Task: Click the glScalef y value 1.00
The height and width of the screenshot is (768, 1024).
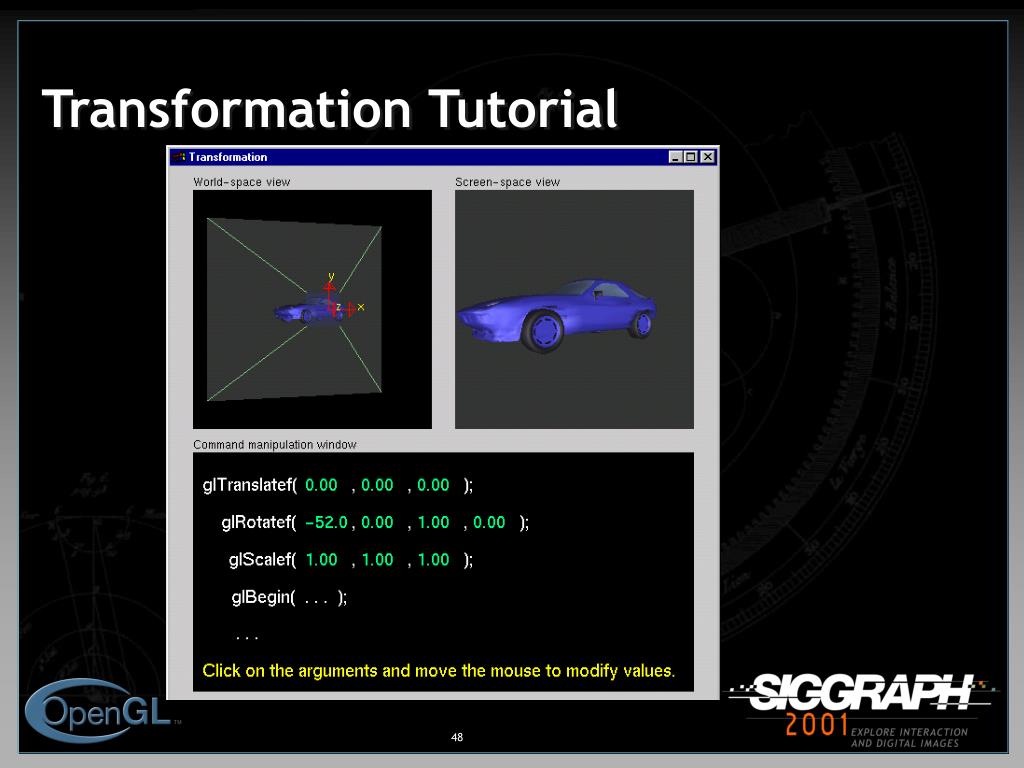Action: point(377,560)
